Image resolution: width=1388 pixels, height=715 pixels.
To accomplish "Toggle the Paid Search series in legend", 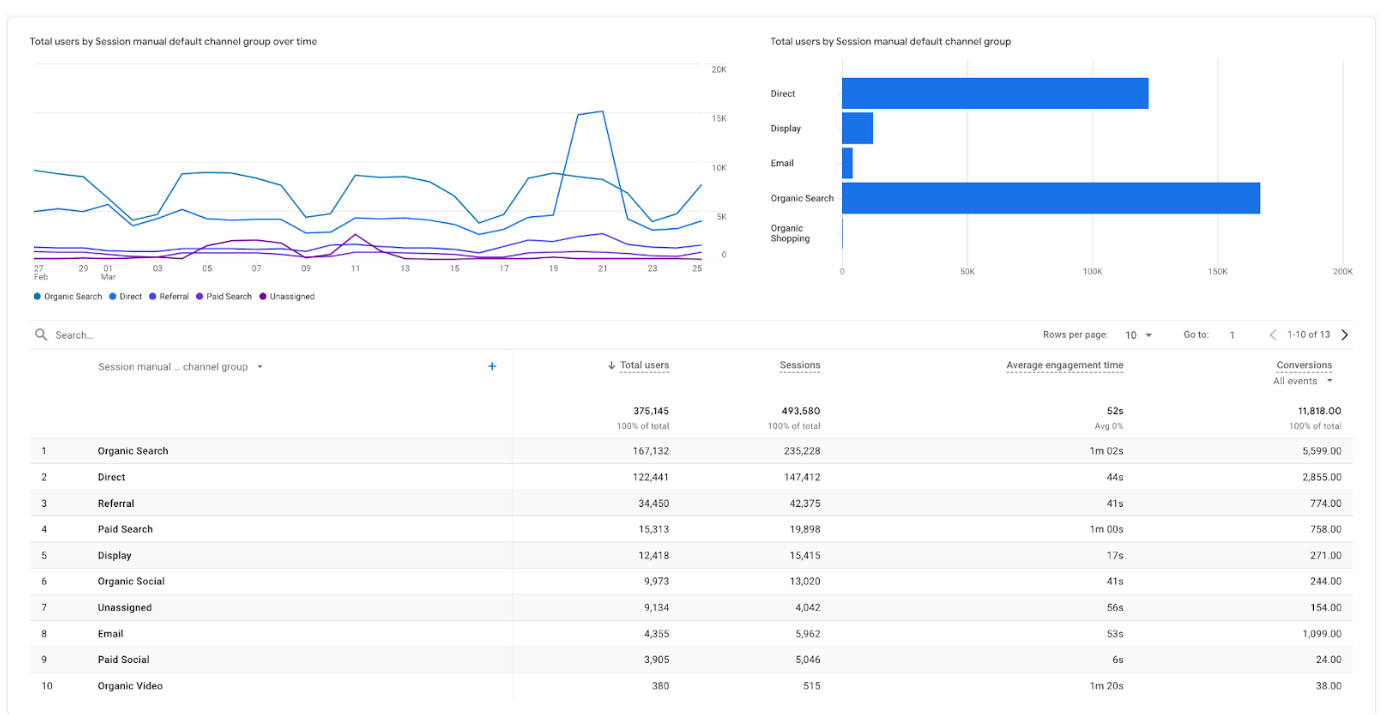I will pos(224,297).
